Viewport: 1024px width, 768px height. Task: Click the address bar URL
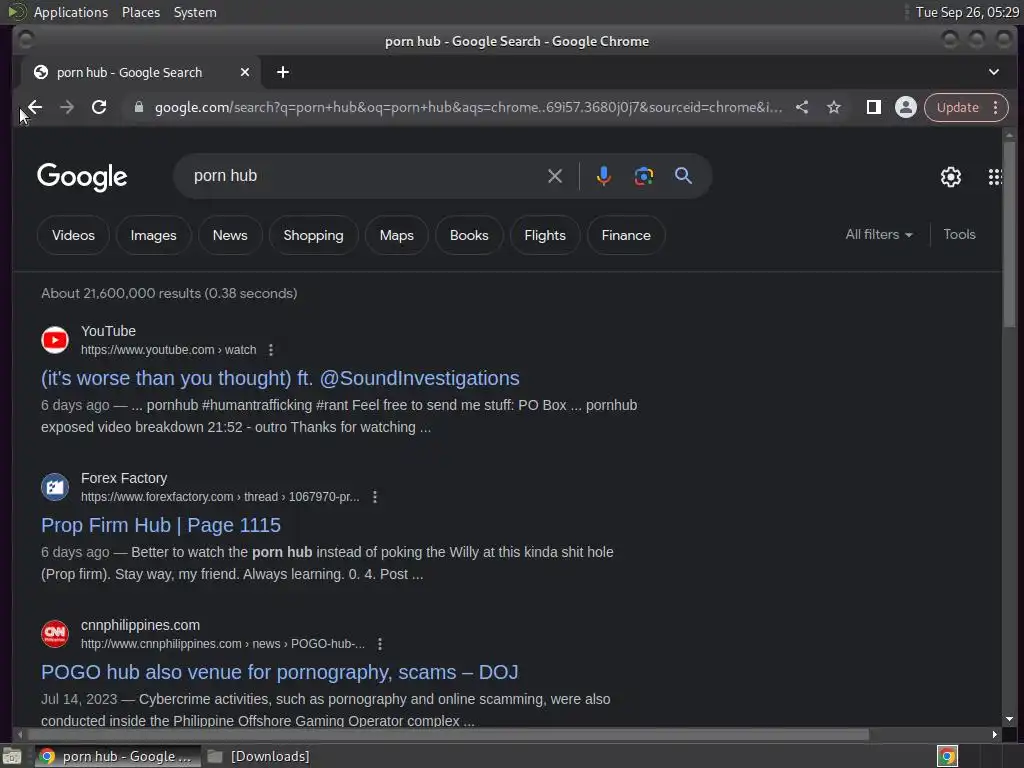[468, 107]
